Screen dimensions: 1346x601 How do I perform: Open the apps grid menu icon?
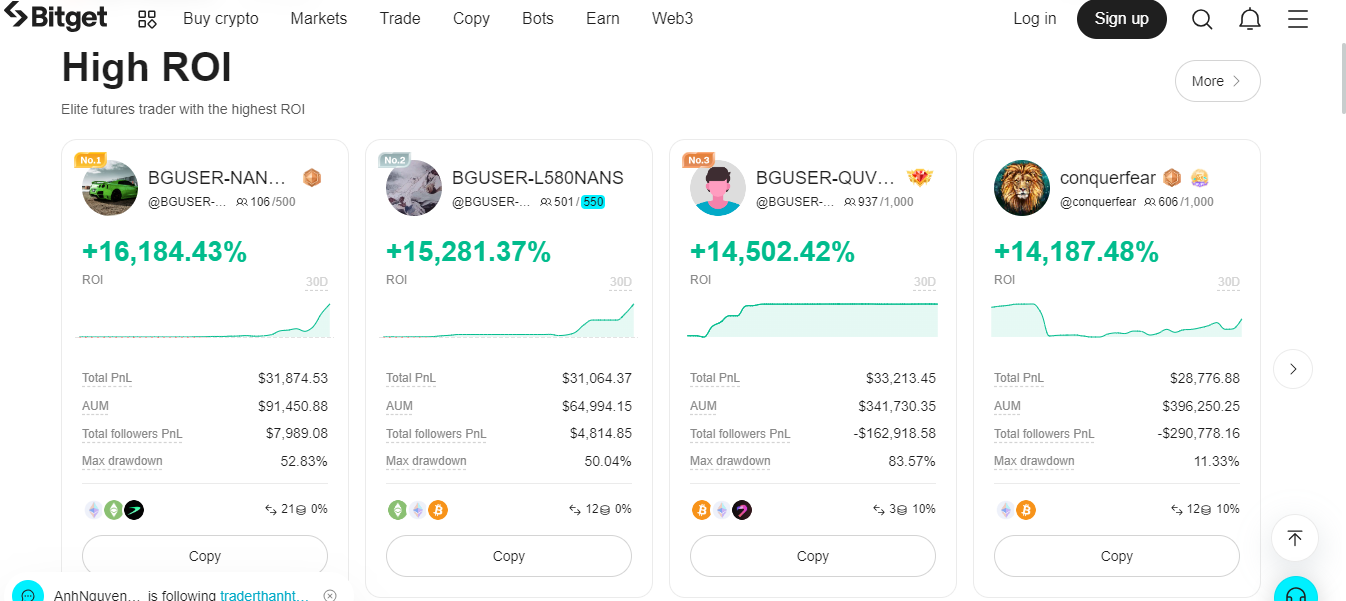(x=147, y=19)
